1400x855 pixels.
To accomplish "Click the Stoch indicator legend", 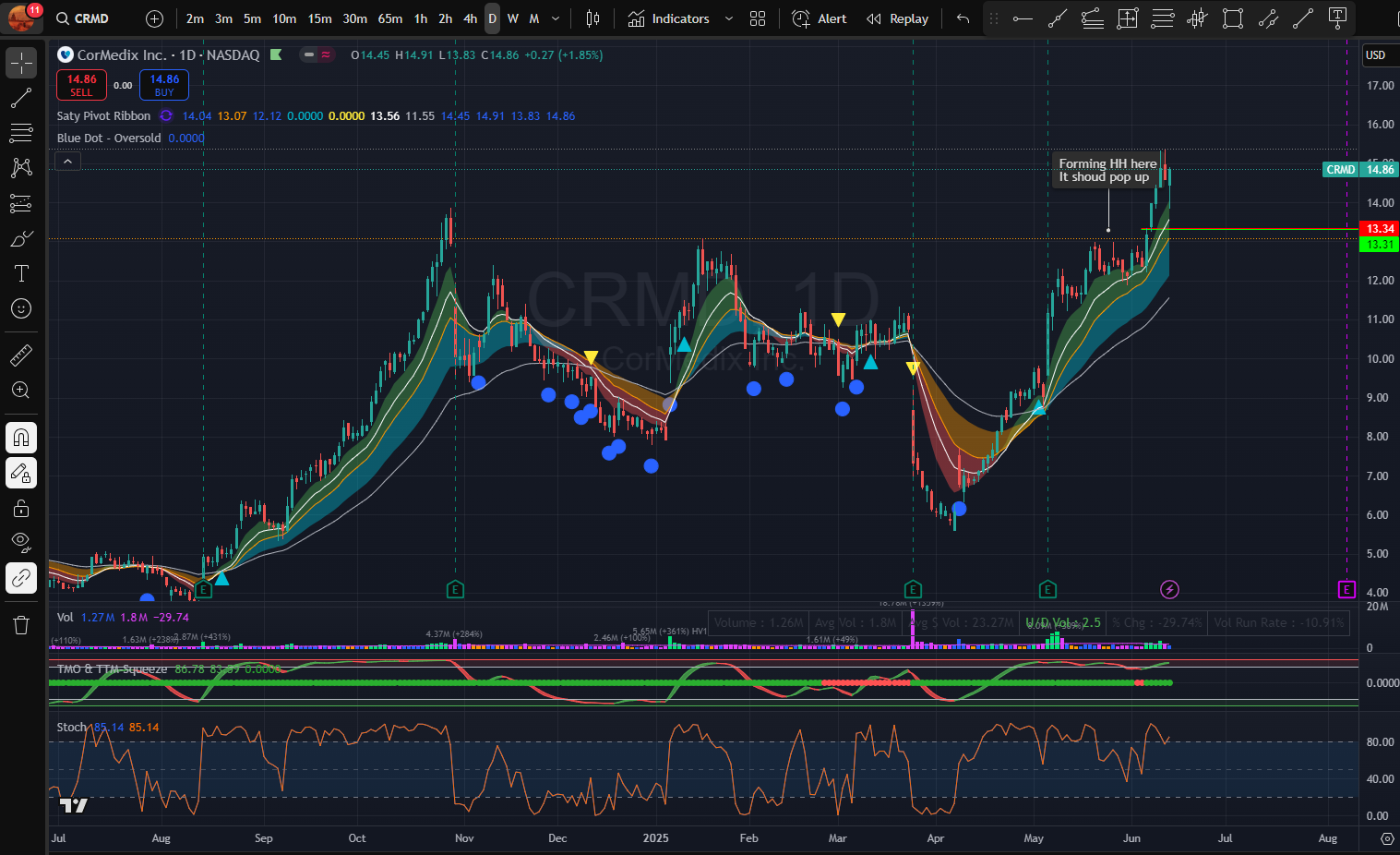I will pyautogui.click(x=72, y=727).
